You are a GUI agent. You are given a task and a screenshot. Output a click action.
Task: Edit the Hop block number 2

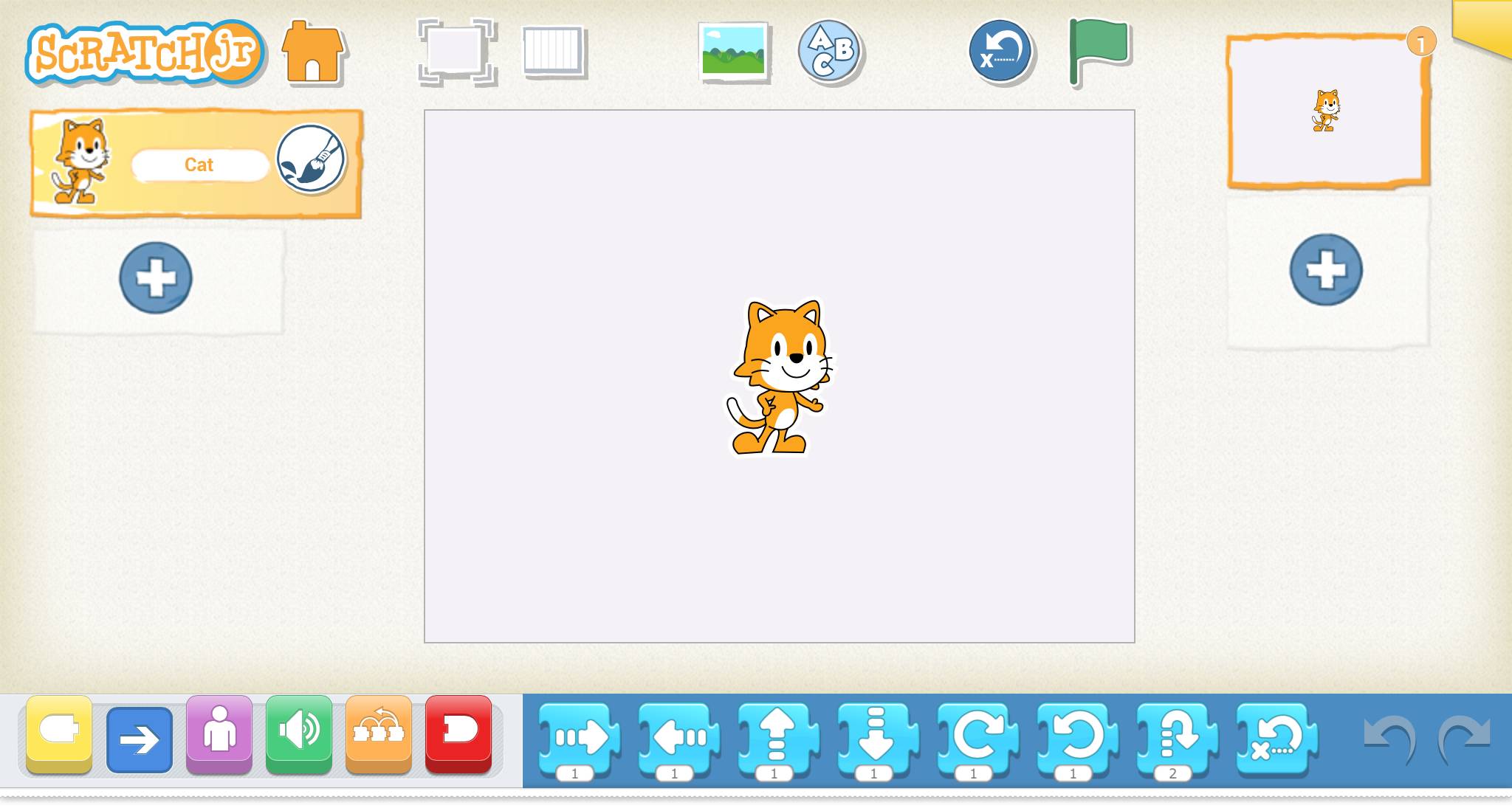point(1172,773)
